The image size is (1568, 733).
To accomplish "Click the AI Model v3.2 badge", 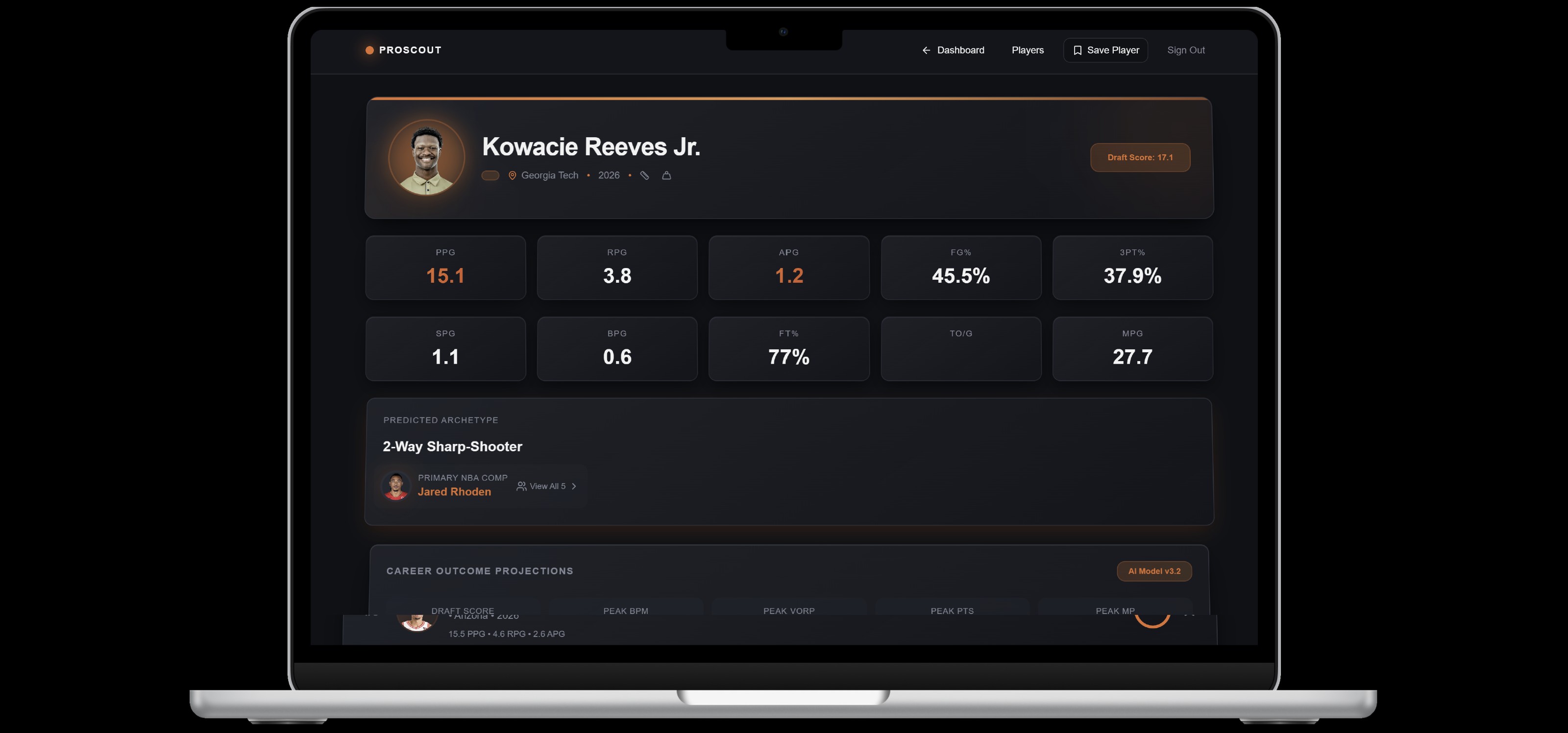I will click(x=1153, y=571).
